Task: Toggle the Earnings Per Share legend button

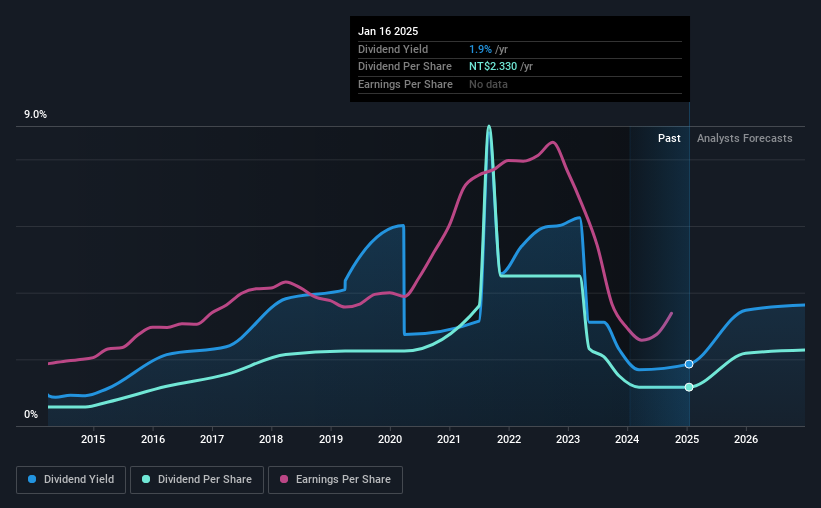Action: coord(336,480)
